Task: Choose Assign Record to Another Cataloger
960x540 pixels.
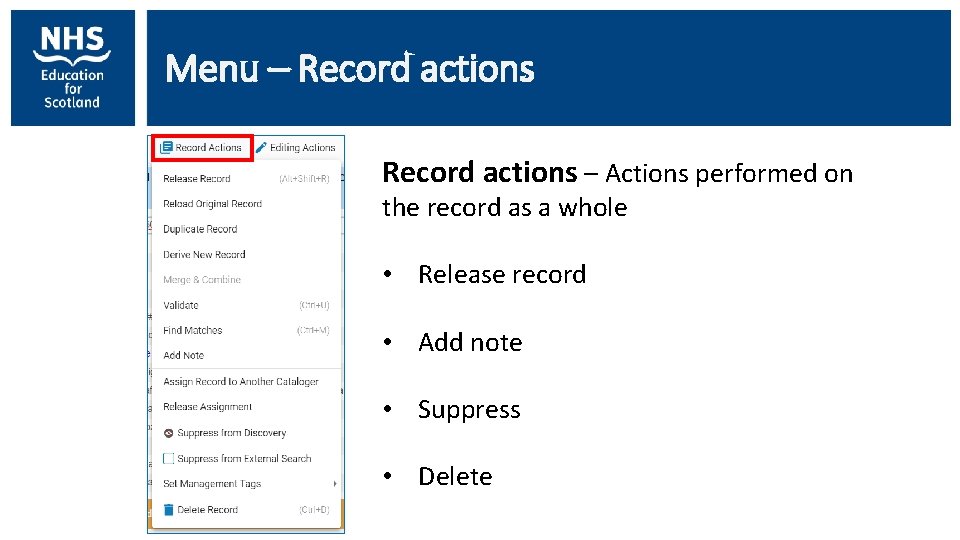Action: pos(241,381)
